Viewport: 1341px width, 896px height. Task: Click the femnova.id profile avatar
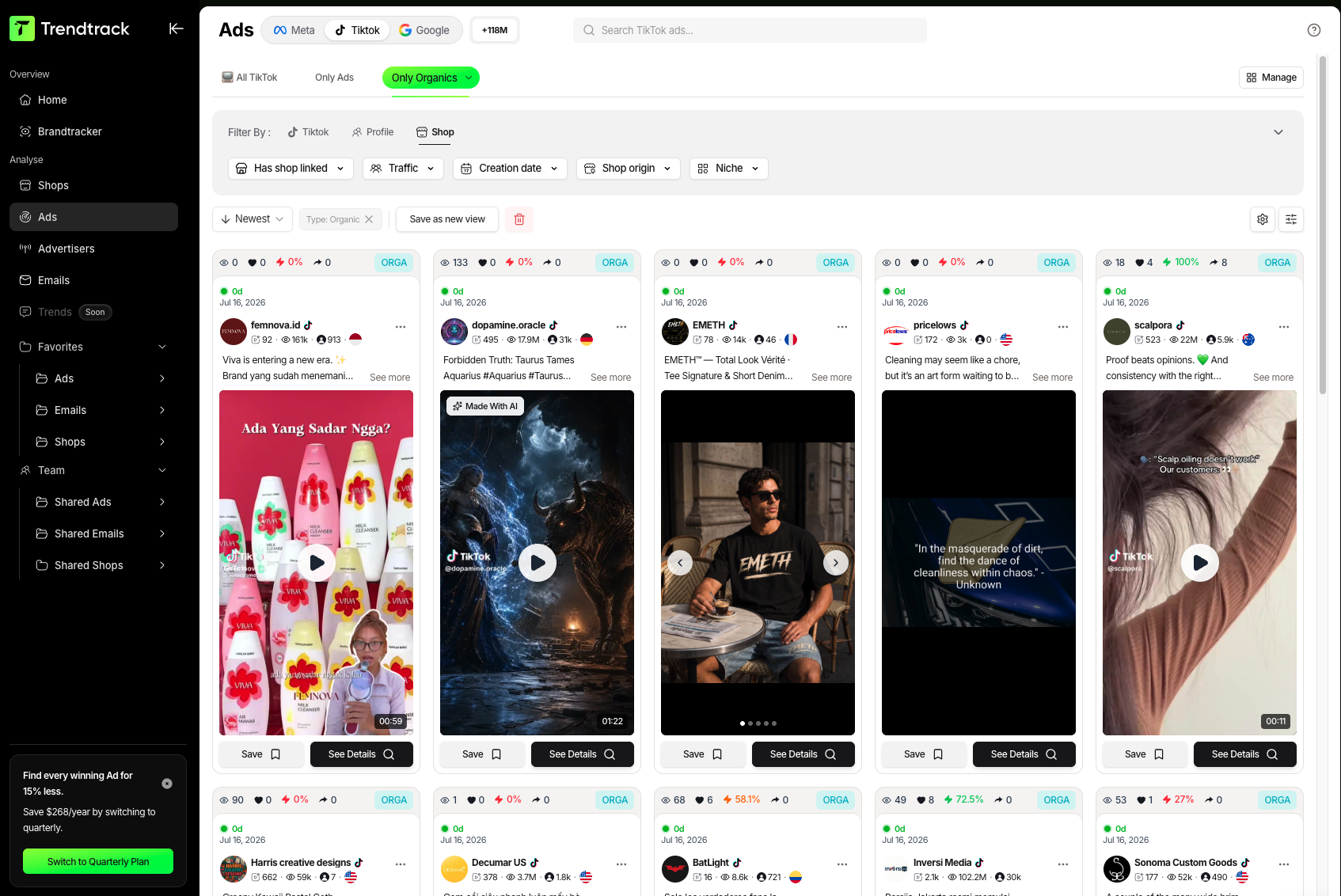(x=234, y=332)
